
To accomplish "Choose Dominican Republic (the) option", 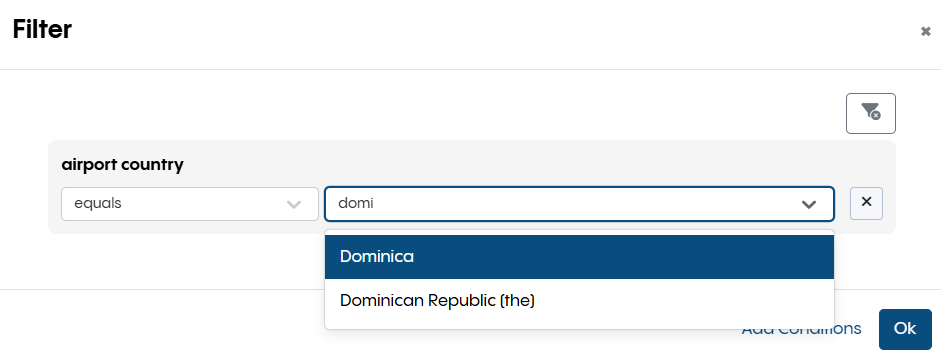I will tap(437, 301).
